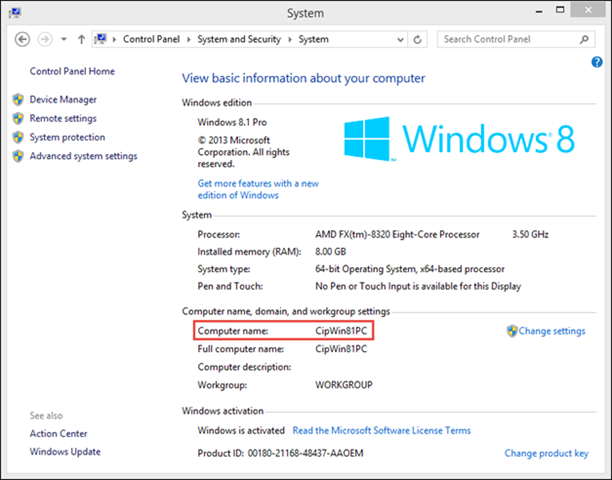Click Change product key link

click(546, 453)
